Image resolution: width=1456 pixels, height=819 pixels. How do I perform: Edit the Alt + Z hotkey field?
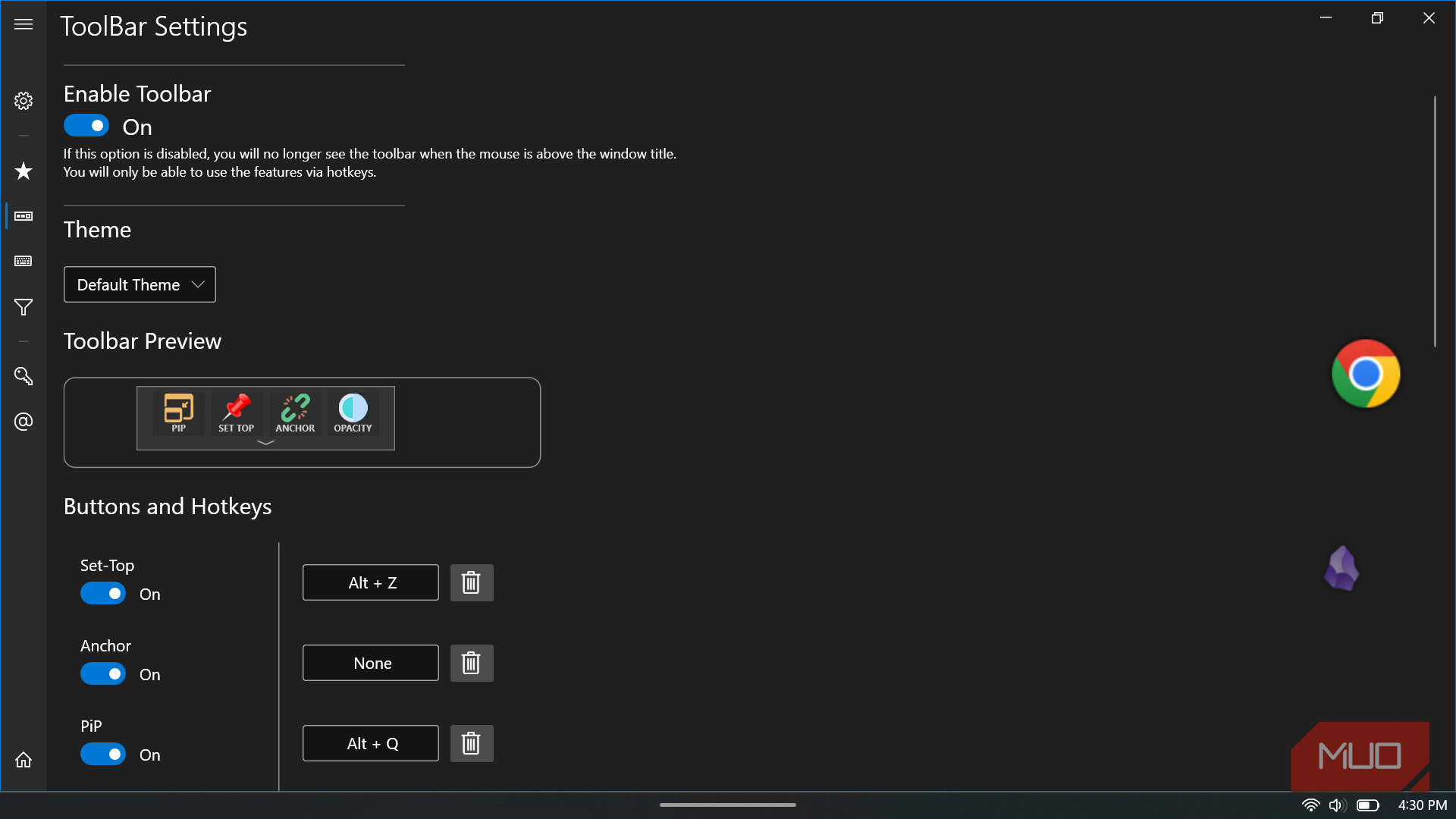tap(371, 582)
